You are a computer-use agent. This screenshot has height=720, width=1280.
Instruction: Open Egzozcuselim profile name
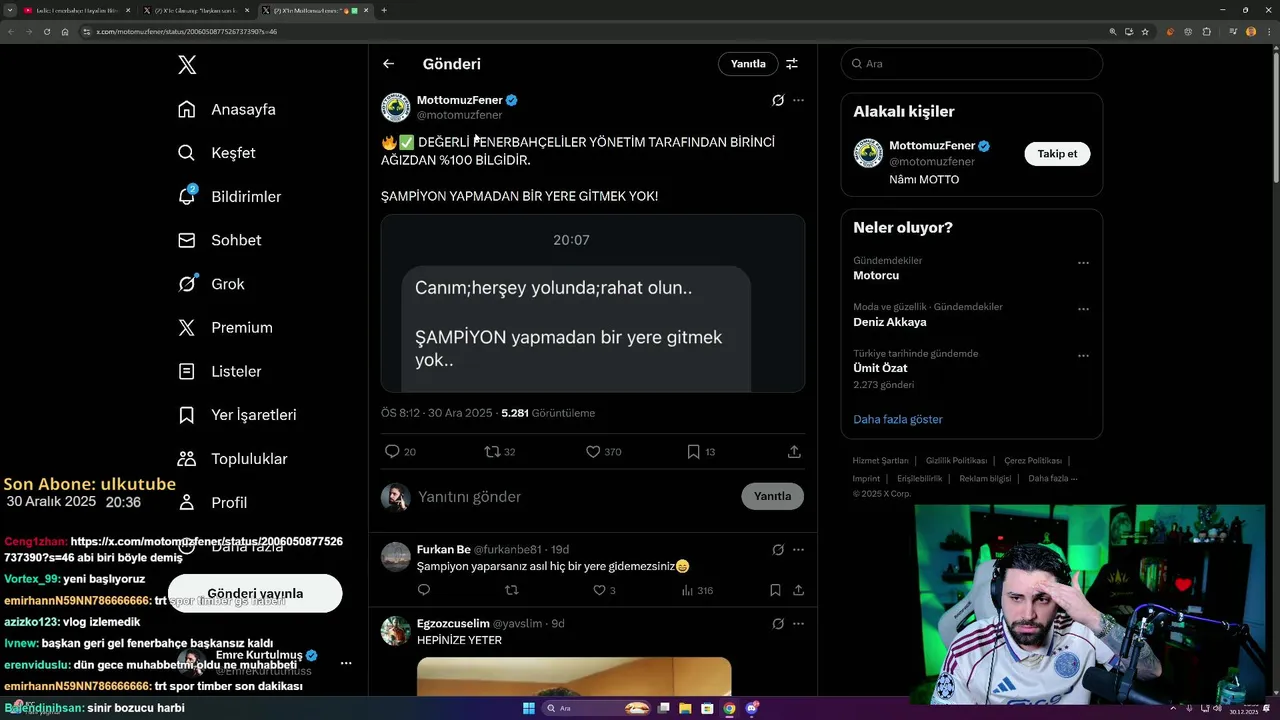click(453, 624)
